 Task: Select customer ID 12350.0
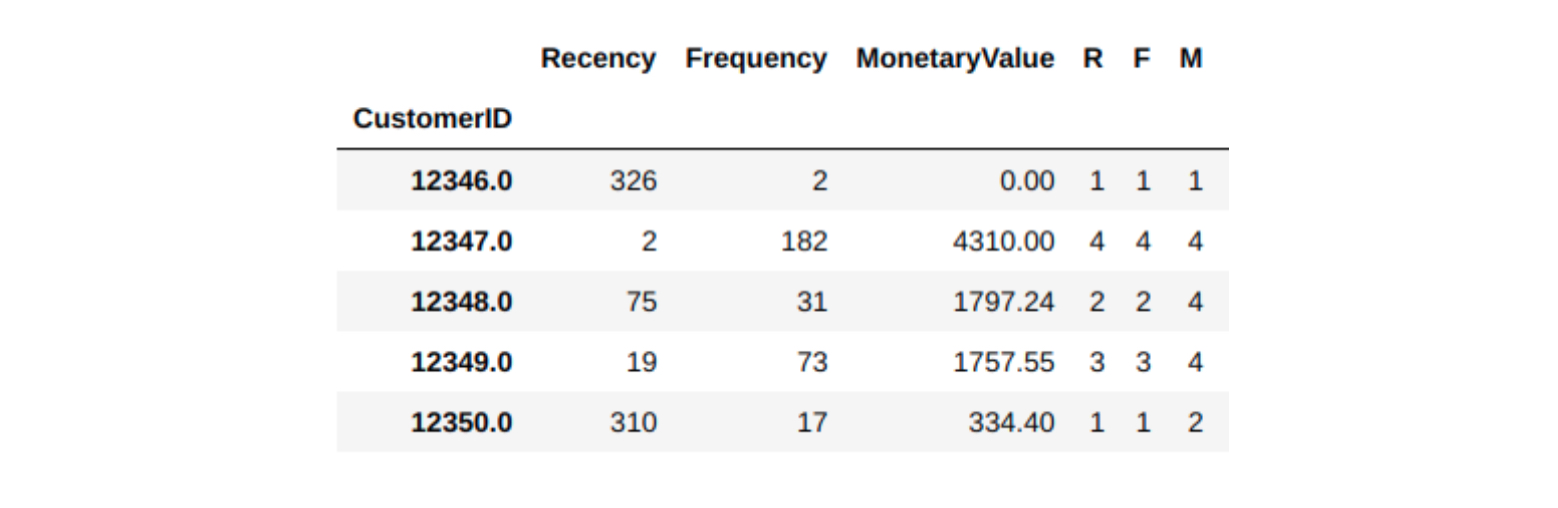[x=461, y=422]
